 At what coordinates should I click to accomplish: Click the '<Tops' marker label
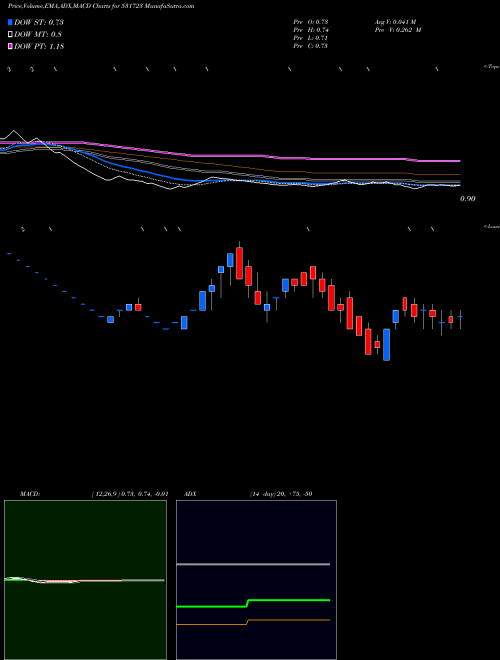point(492,67)
